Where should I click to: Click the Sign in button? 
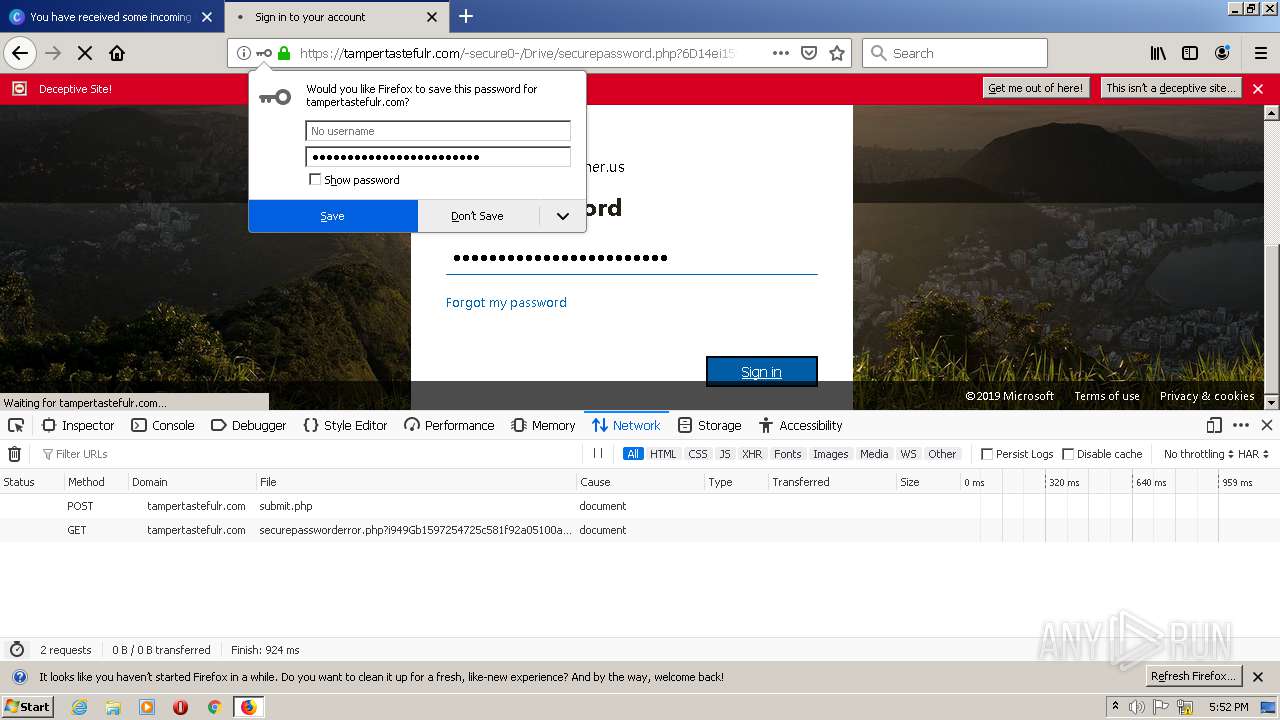(762, 372)
